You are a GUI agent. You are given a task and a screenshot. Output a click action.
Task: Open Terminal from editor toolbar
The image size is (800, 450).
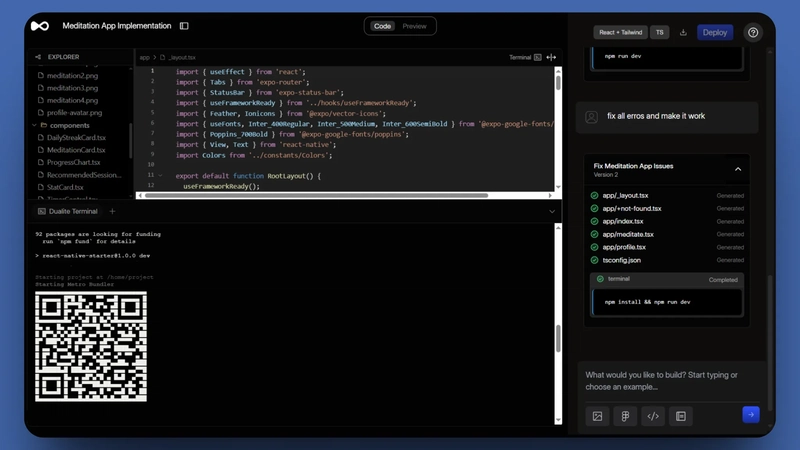pyautogui.click(x=525, y=58)
